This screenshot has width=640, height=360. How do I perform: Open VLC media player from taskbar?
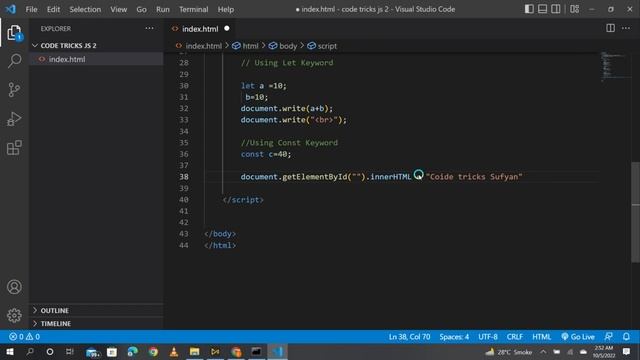click(174, 351)
